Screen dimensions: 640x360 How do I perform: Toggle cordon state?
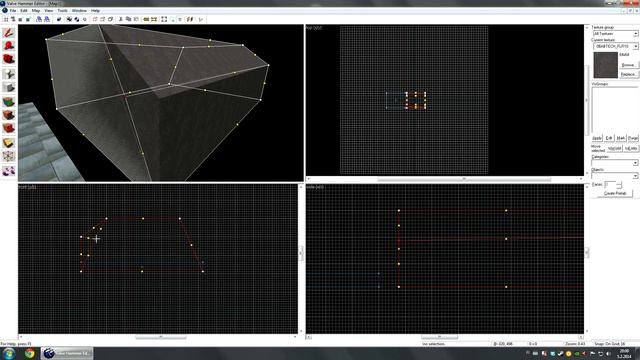pos(146,19)
